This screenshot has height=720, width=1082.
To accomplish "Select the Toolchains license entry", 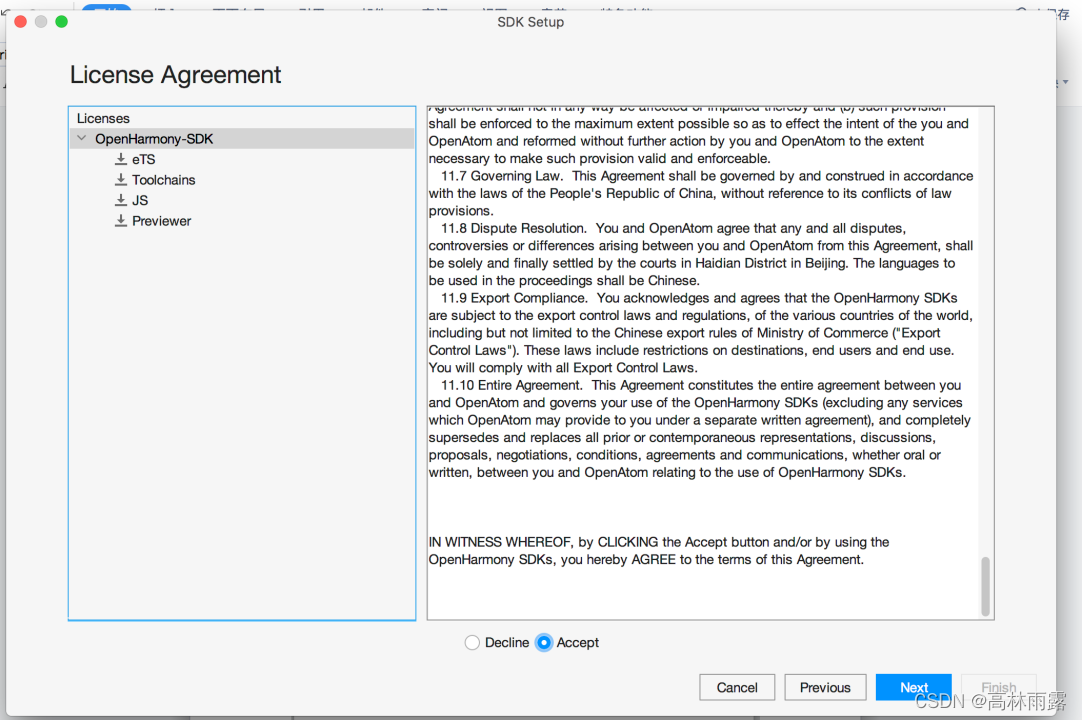I will (x=164, y=180).
